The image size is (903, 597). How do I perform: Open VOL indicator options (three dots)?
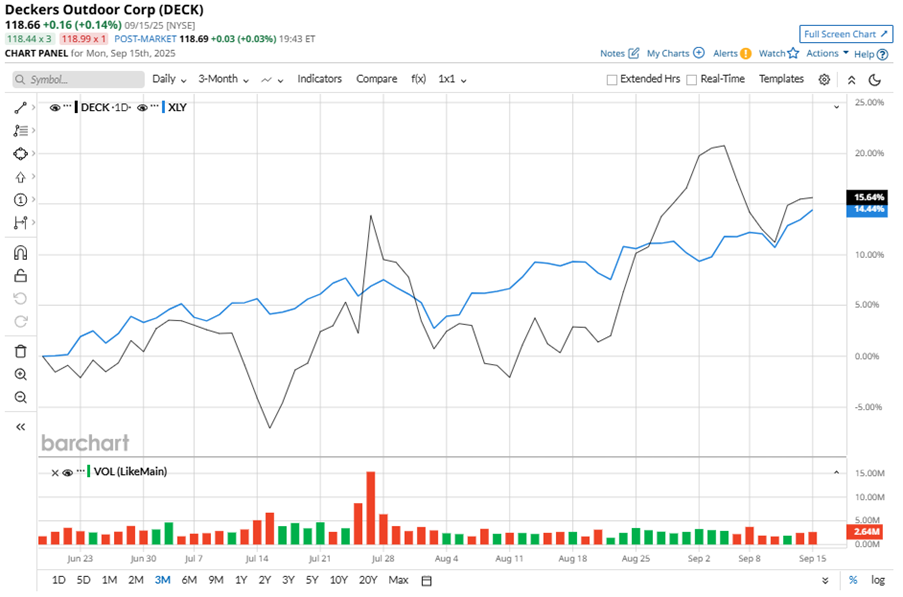pos(80,471)
